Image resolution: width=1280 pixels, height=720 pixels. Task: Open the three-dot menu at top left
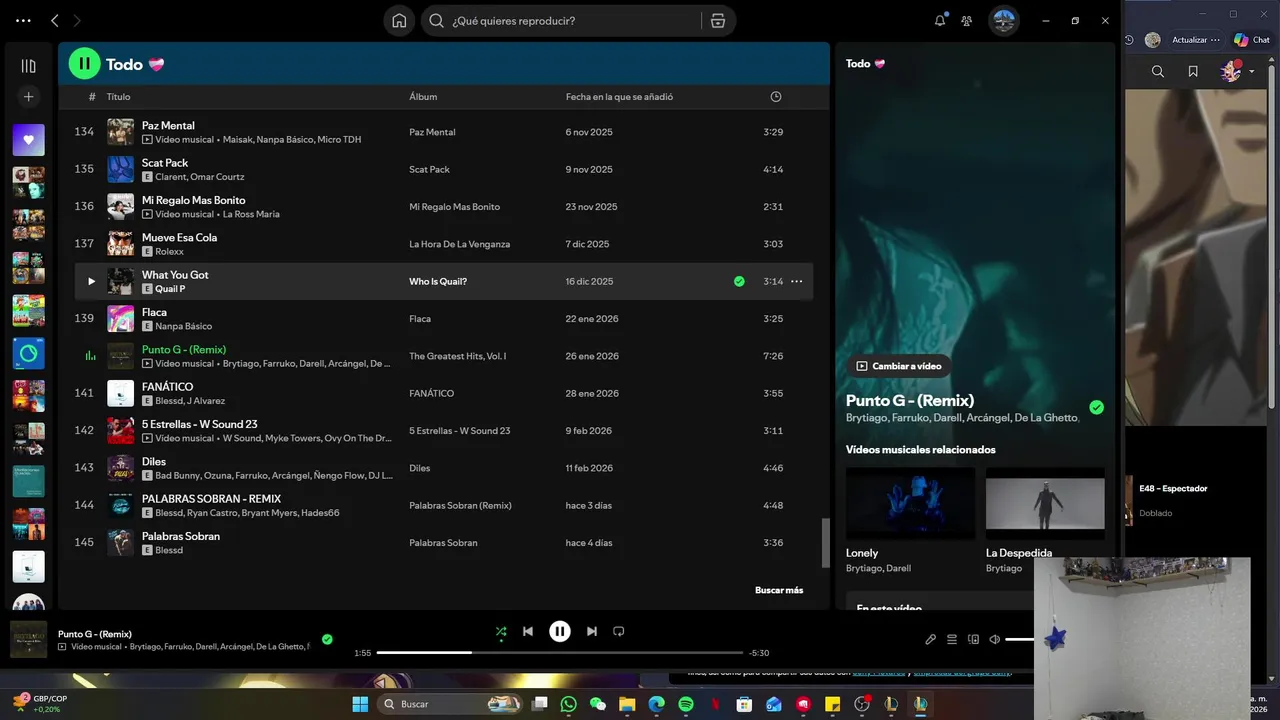23,20
